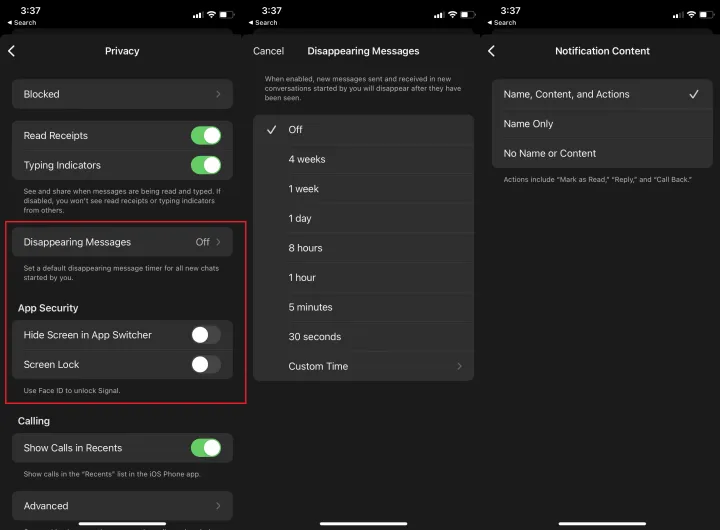Screen dimensions: 720x530
Task: Tap Search back link in left status bar
Action: pyautogui.click(x=25, y=22)
